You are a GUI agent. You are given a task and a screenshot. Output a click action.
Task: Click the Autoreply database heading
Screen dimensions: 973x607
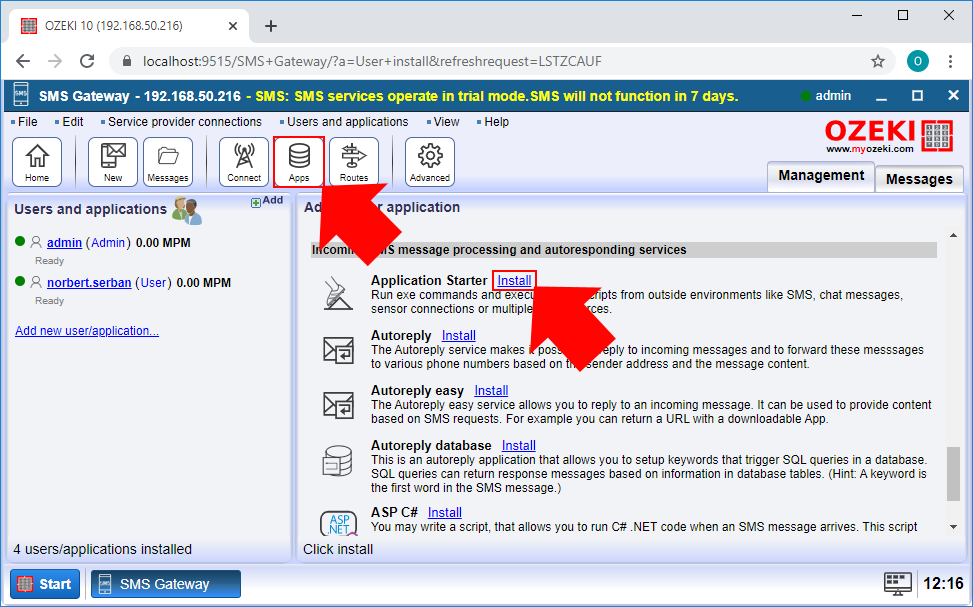pos(431,446)
